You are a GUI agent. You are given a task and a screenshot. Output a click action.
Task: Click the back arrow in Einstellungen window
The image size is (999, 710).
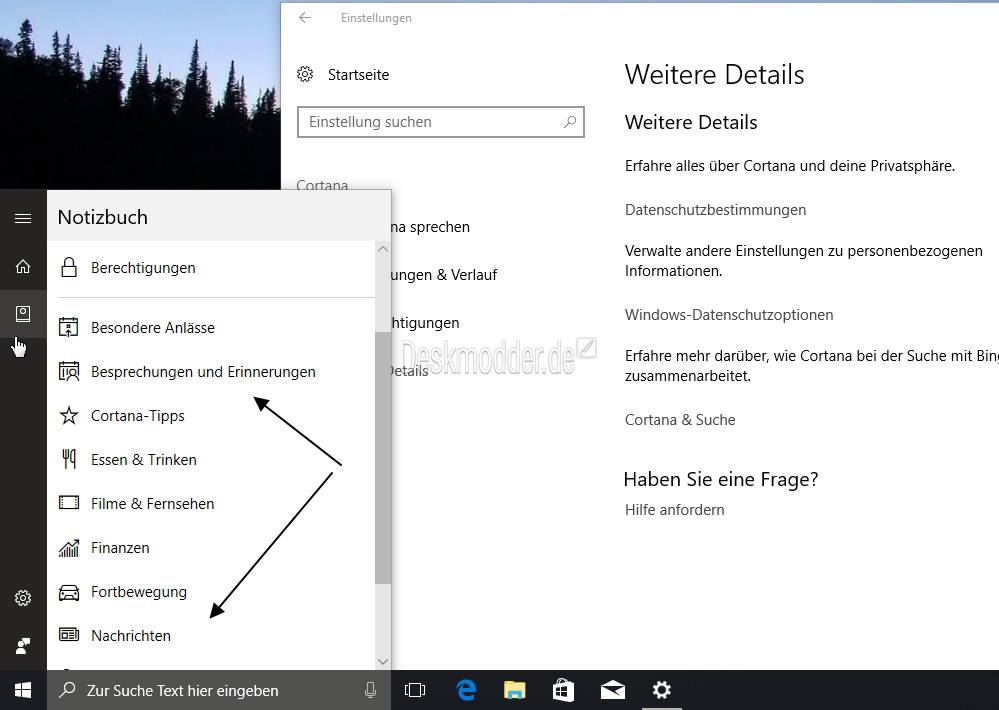point(305,18)
